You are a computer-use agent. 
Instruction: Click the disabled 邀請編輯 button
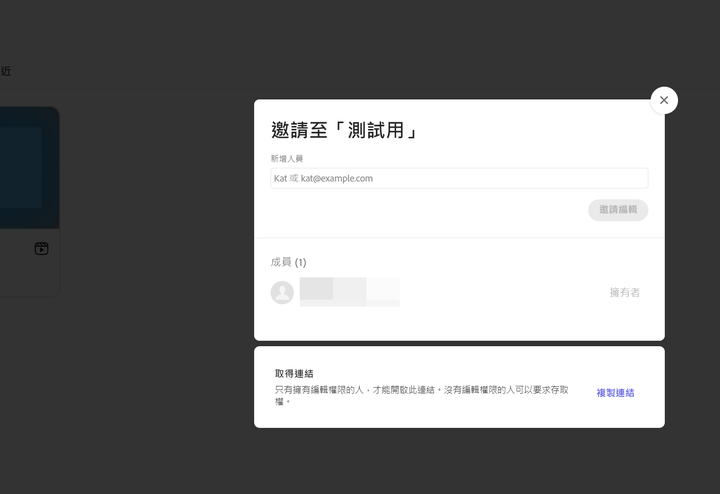tap(618, 210)
